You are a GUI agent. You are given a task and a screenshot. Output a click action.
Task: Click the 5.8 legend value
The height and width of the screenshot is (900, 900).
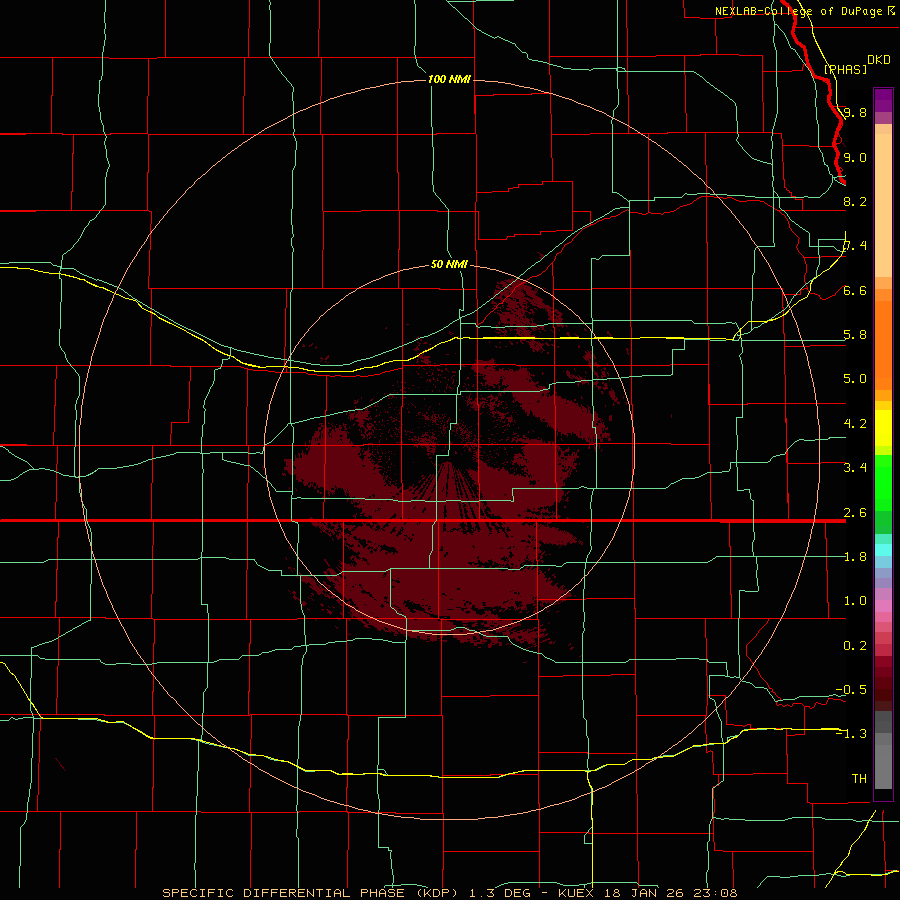[855, 334]
